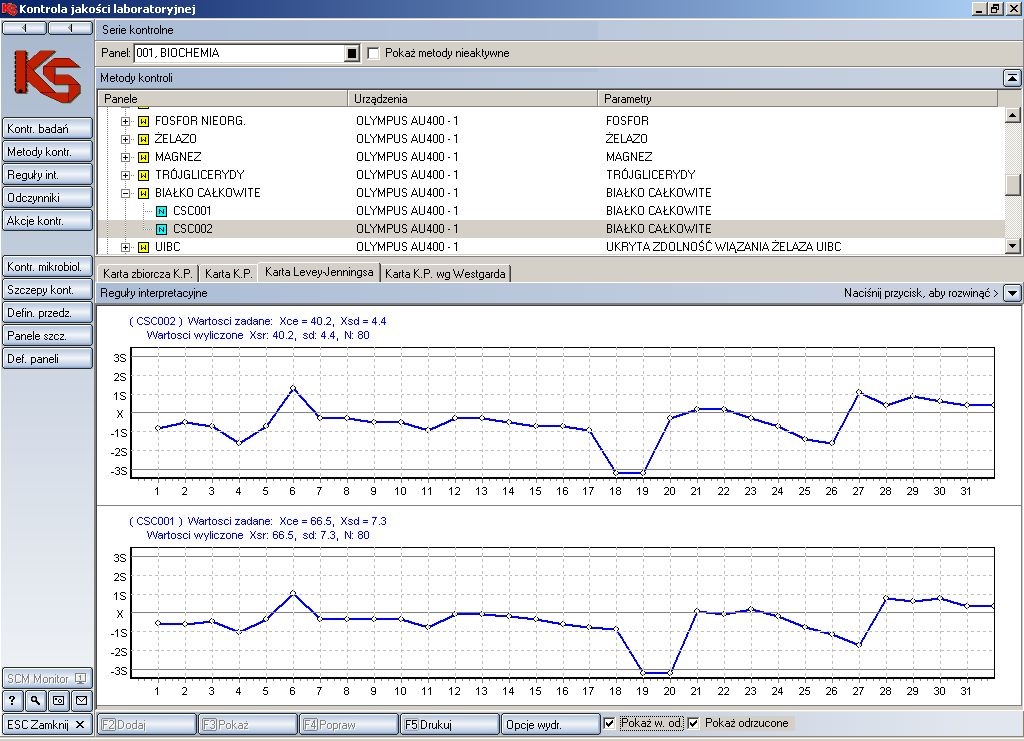Viewport: 1024px width, 741px height.
Task: Click the yellow icon beside MAGNEZ
Action: 143,157
